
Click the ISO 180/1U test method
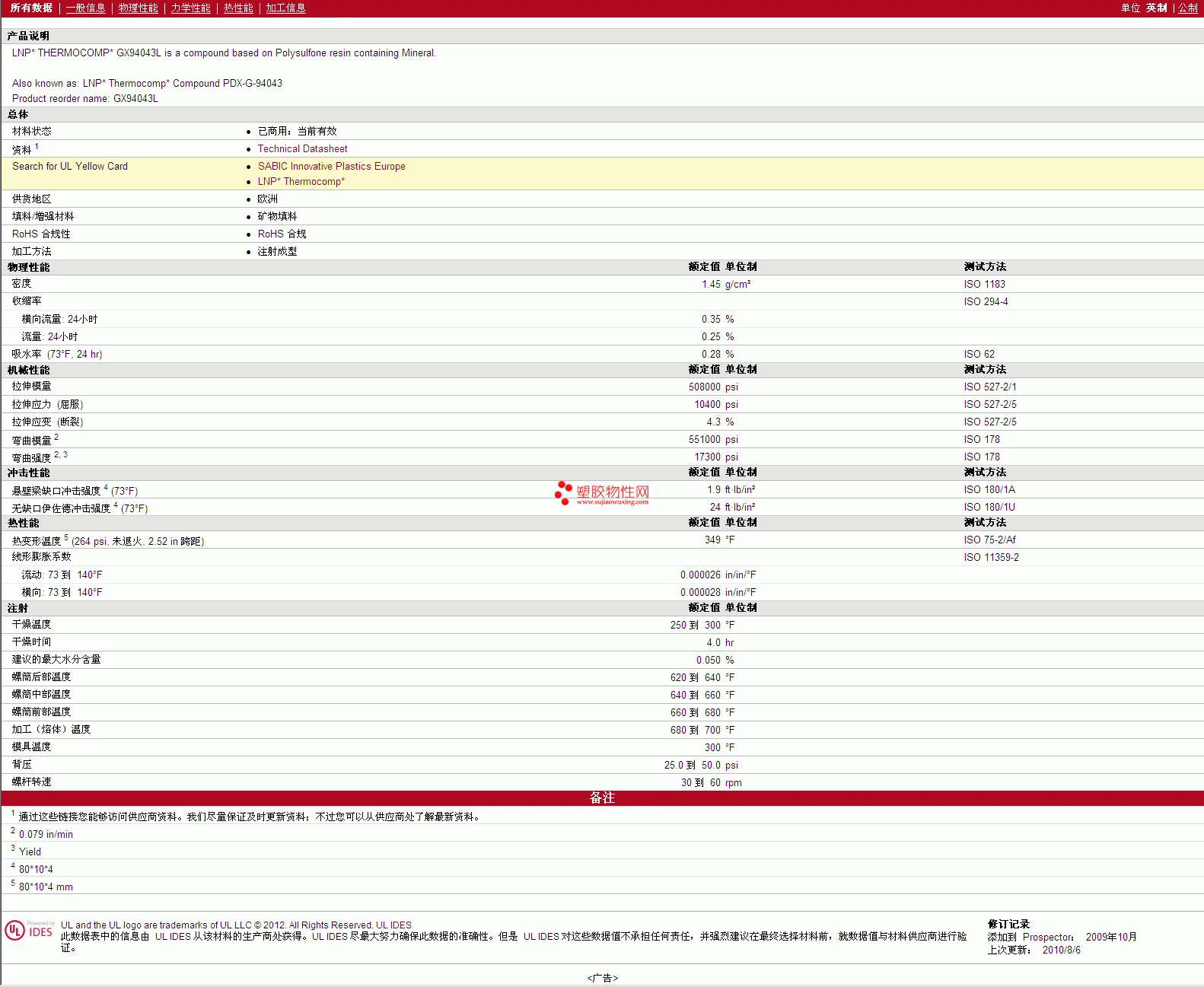coord(989,508)
